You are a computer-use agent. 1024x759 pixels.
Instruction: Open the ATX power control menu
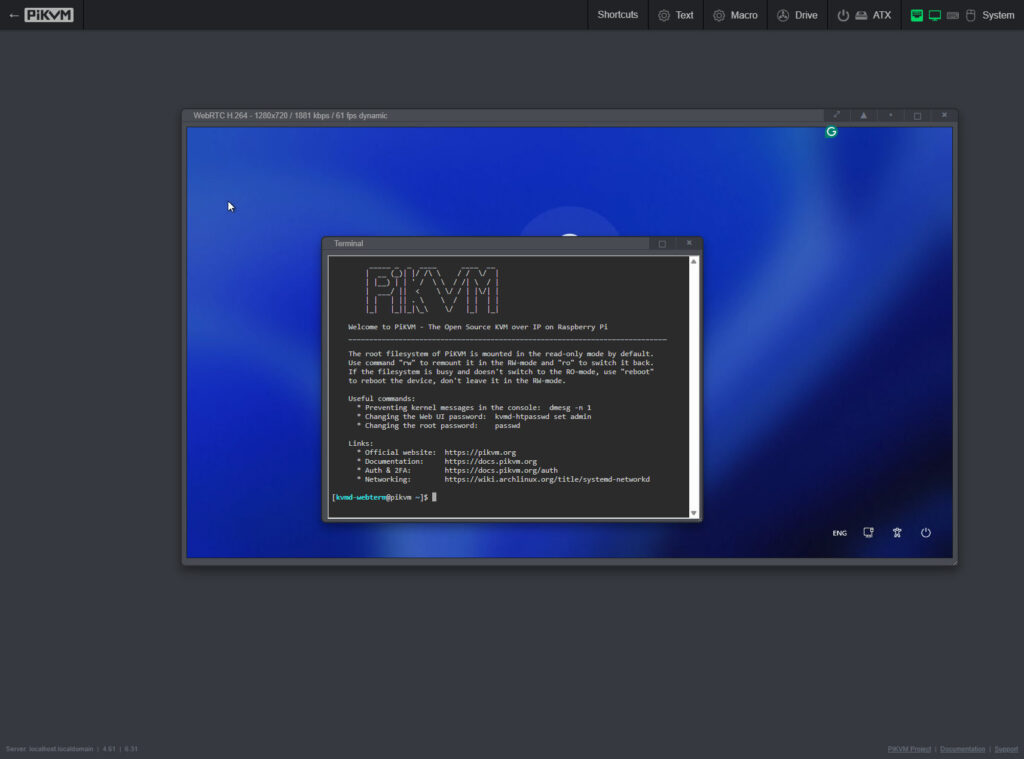tap(864, 15)
